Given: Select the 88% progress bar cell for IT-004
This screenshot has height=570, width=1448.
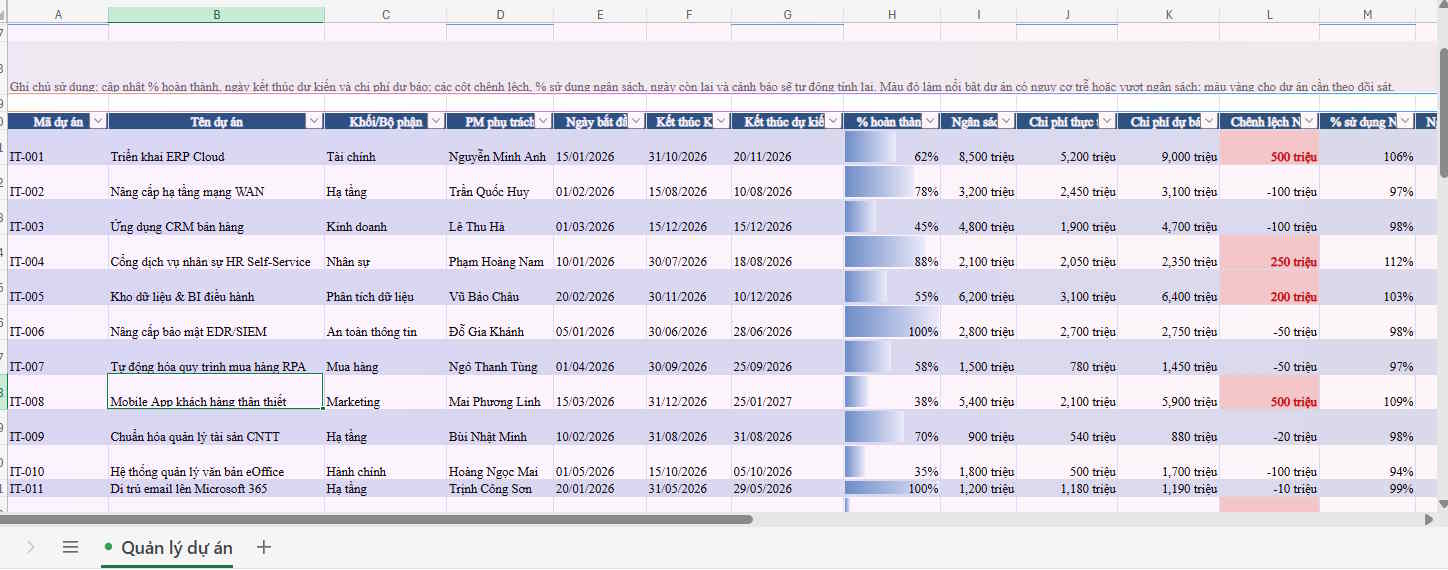Looking at the screenshot, I should [892, 252].
